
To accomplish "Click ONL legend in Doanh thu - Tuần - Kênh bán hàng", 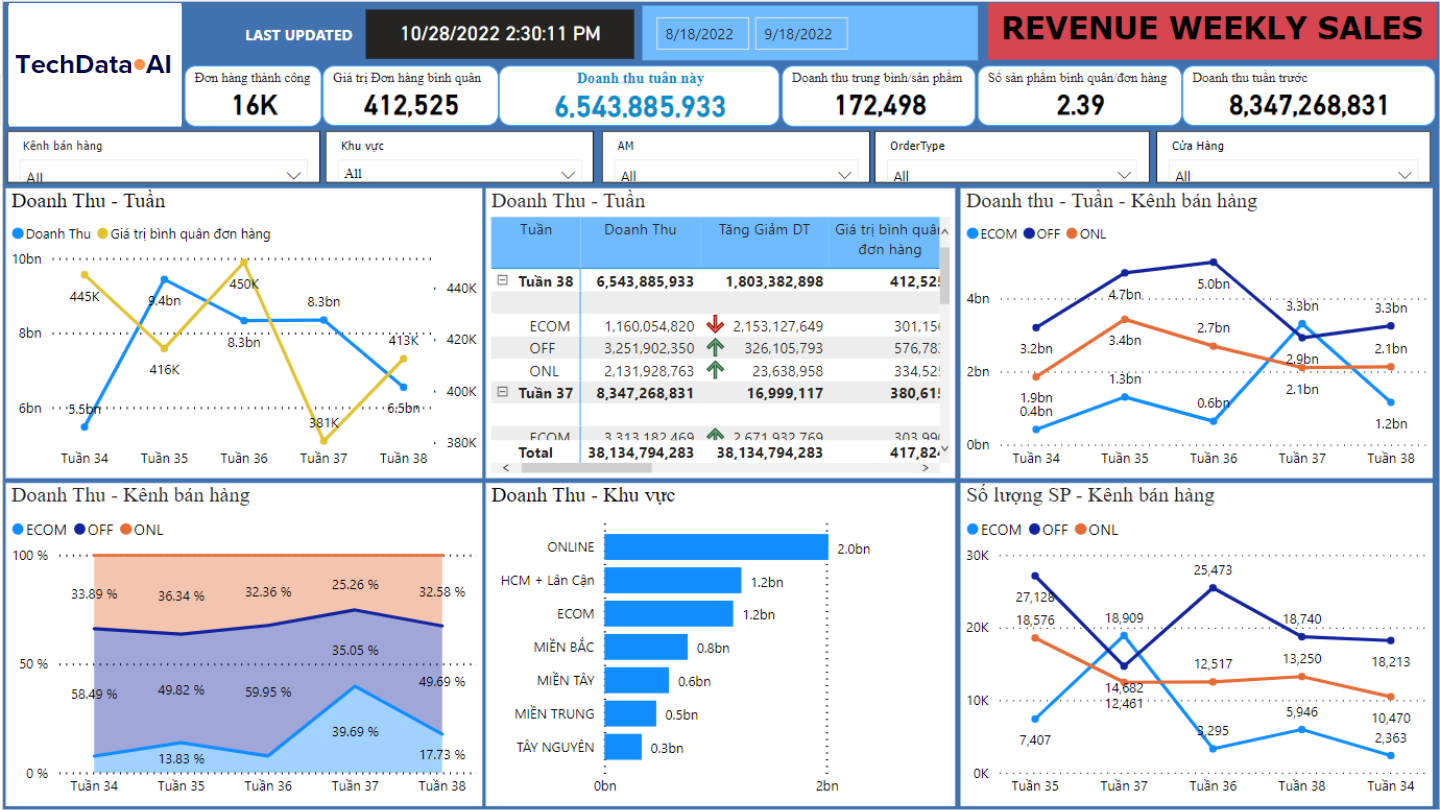I will point(1086,234).
